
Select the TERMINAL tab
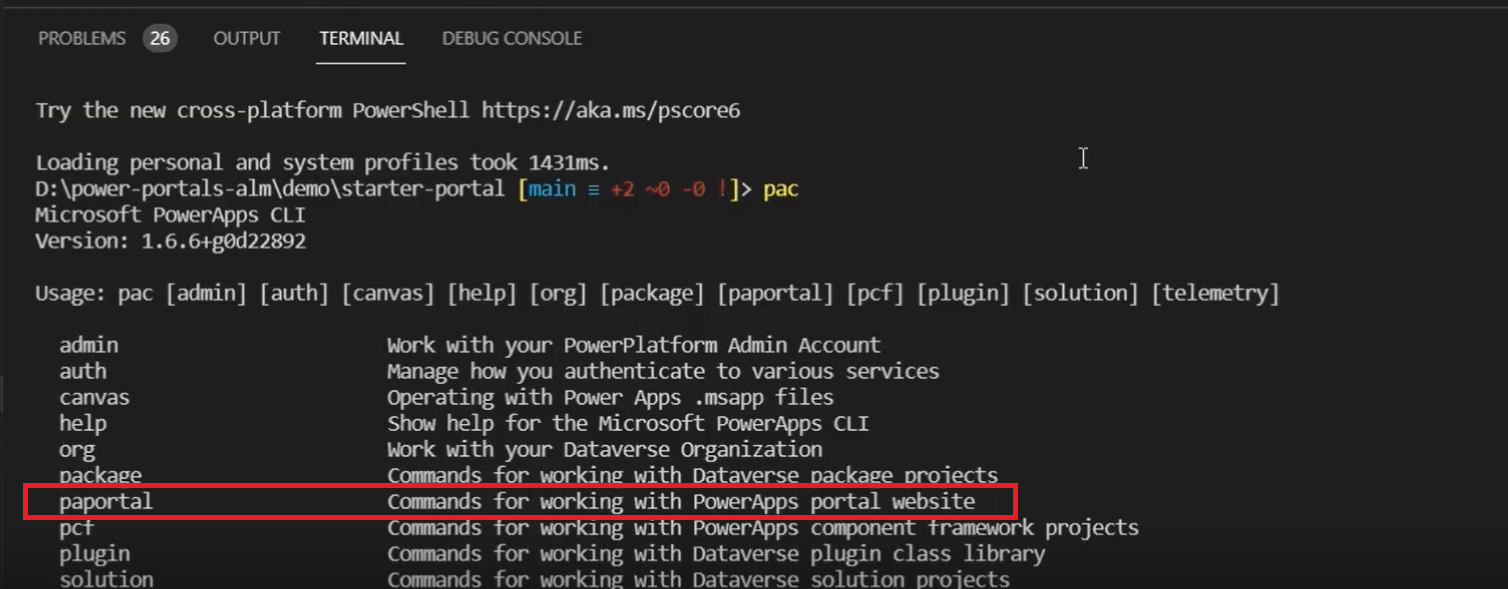361,39
